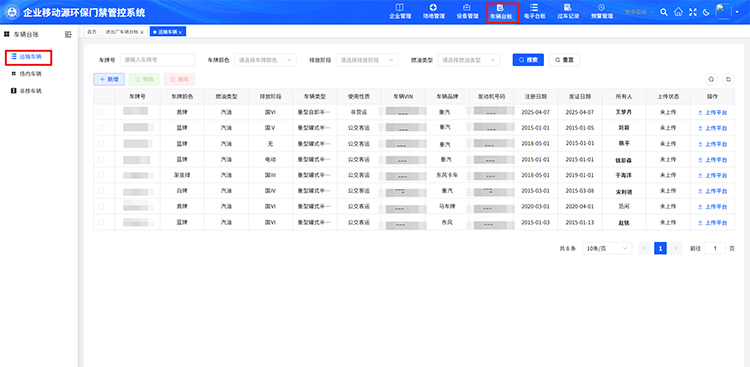This screenshot has width=750, height=367.
Task: Focus the 车牌号 input field
Action: pos(157,60)
